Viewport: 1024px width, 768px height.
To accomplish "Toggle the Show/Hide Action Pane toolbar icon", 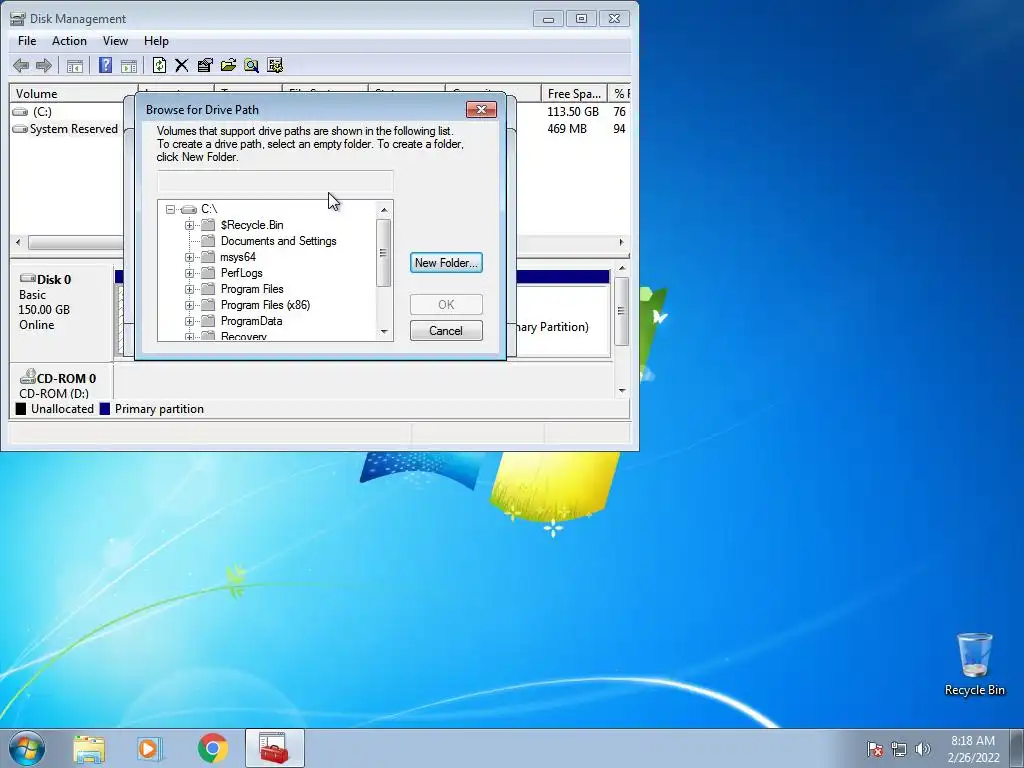I will click(x=129, y=65).
